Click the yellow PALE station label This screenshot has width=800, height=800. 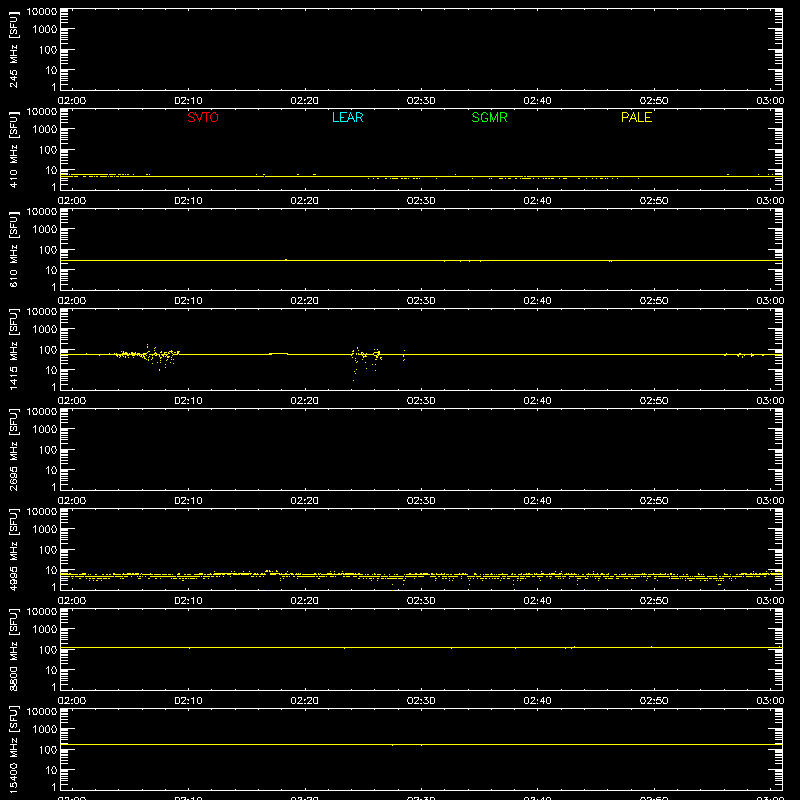636,117
